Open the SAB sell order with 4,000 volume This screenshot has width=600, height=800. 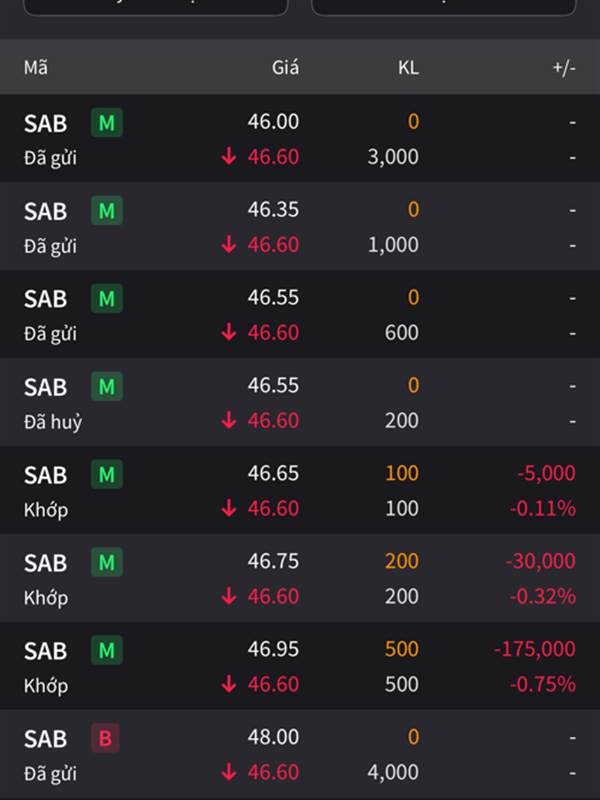pos(300,754)
